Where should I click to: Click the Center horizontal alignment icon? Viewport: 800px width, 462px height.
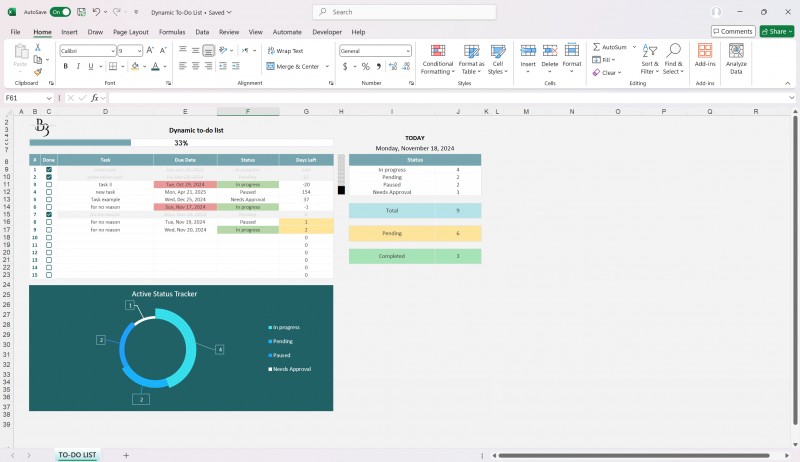click(x=195, y=66)
